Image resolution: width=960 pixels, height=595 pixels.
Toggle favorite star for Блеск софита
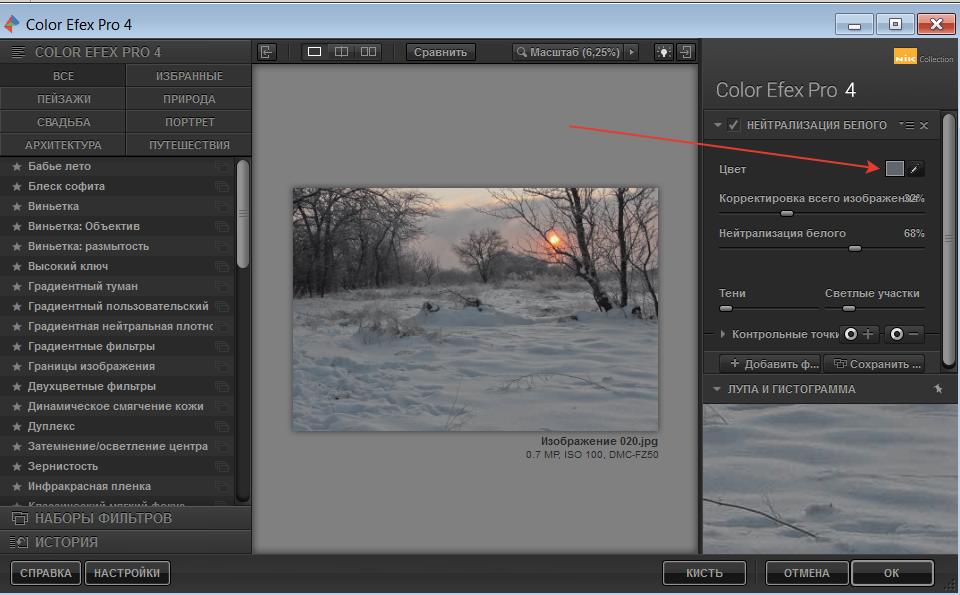tap(17, 187)
